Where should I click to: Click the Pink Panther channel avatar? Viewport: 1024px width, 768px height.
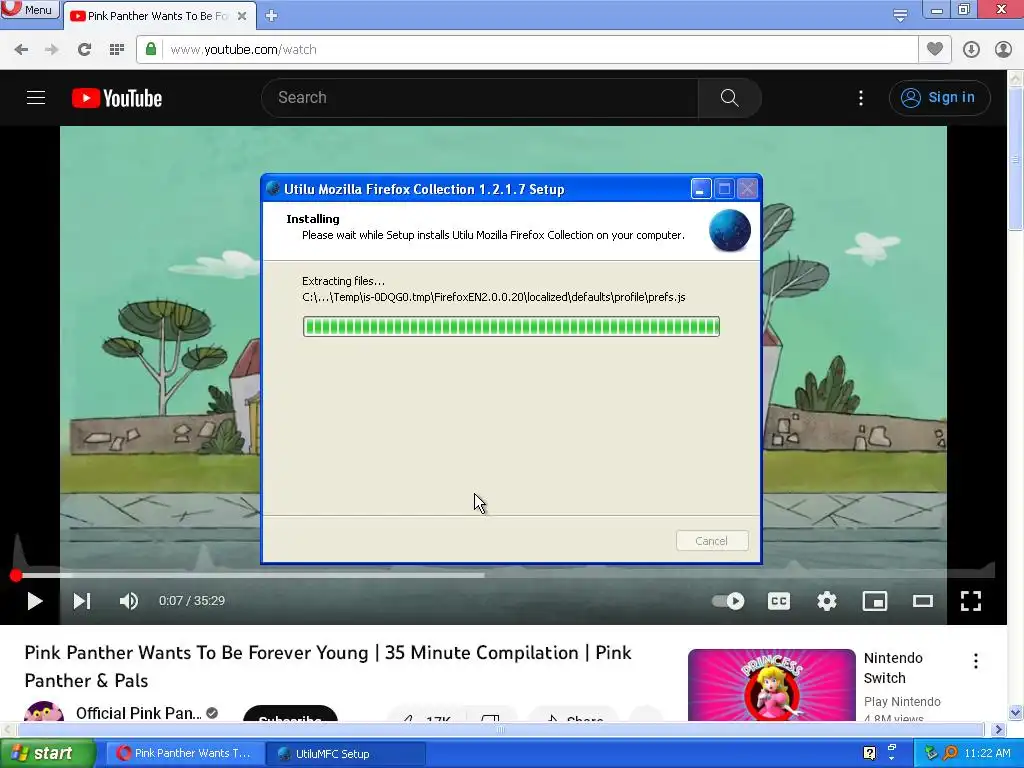[44, 712]
